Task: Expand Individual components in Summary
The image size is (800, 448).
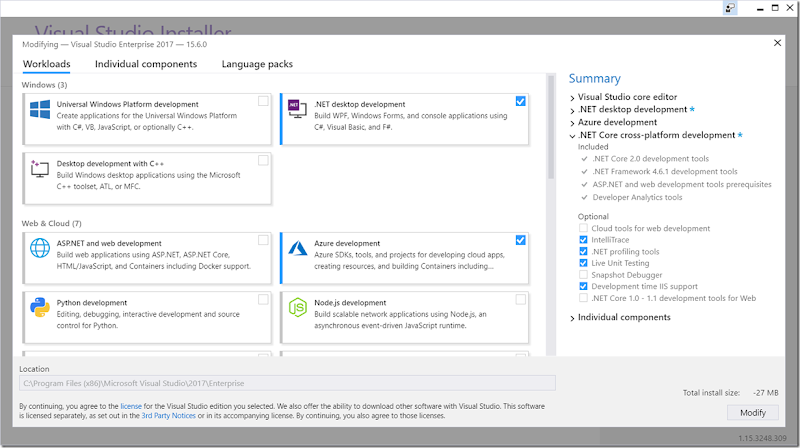Action: (572, 318)
